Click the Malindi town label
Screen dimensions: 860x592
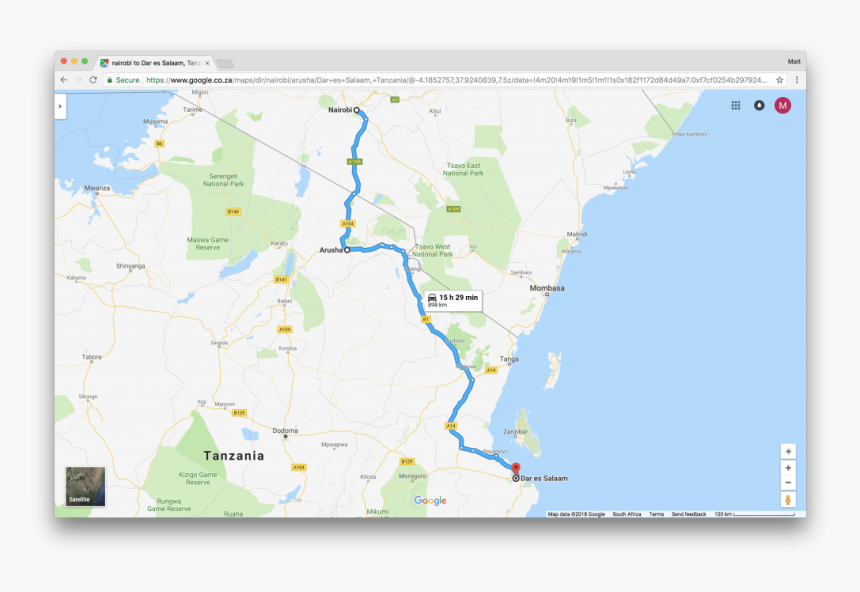(x=577, y=234)
